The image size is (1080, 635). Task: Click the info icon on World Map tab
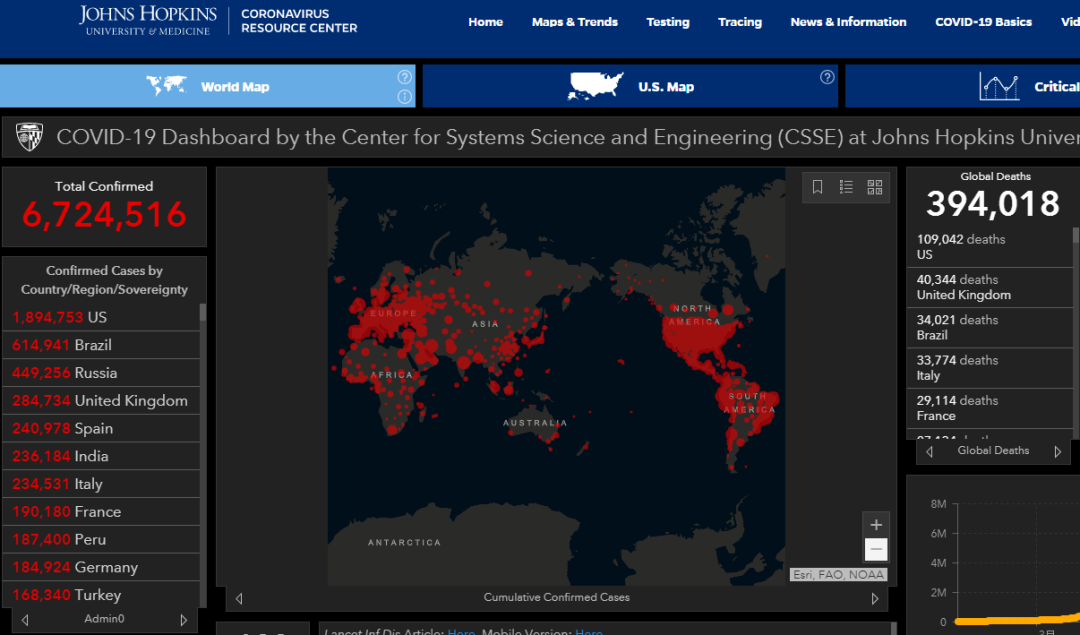point(404,97)
